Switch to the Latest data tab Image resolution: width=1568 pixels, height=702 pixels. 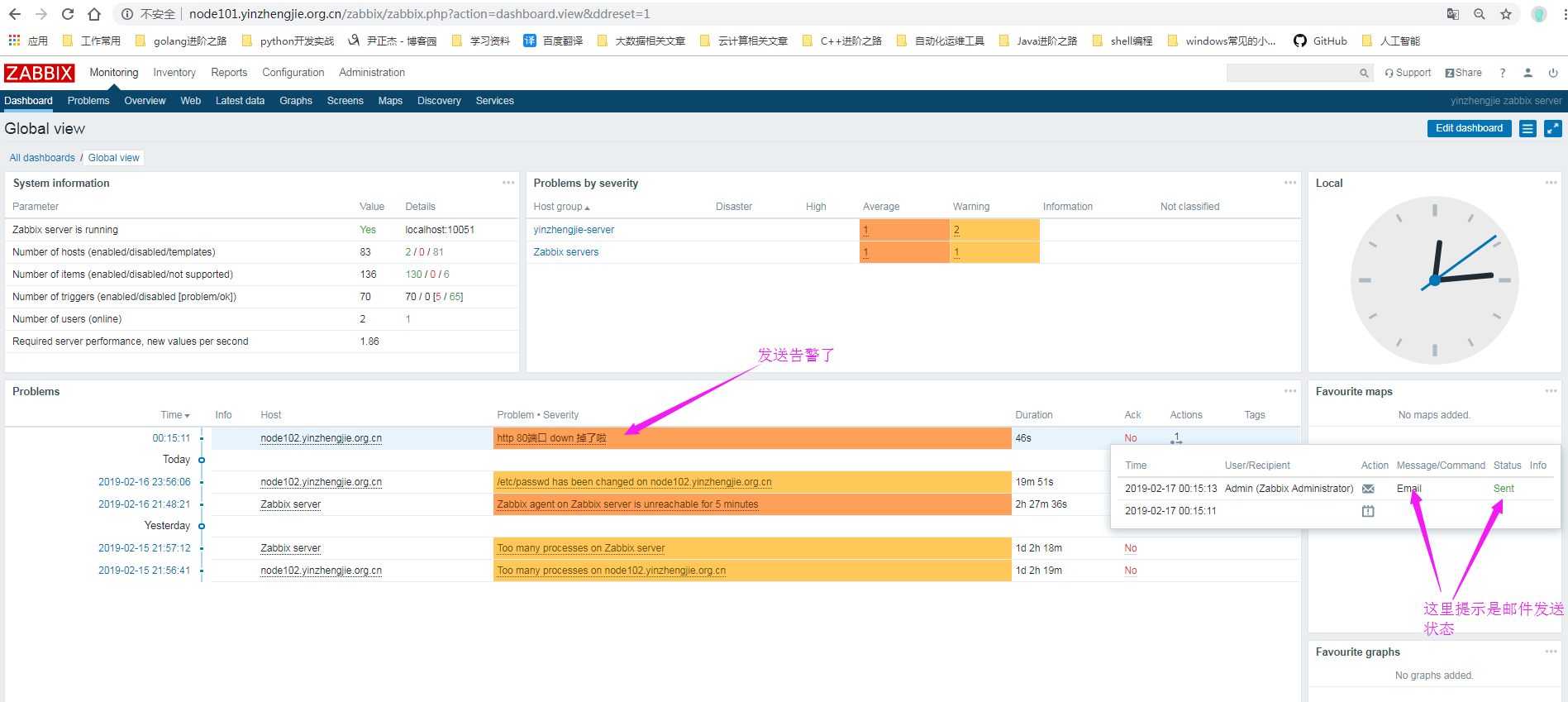click(x=240, y=101)
